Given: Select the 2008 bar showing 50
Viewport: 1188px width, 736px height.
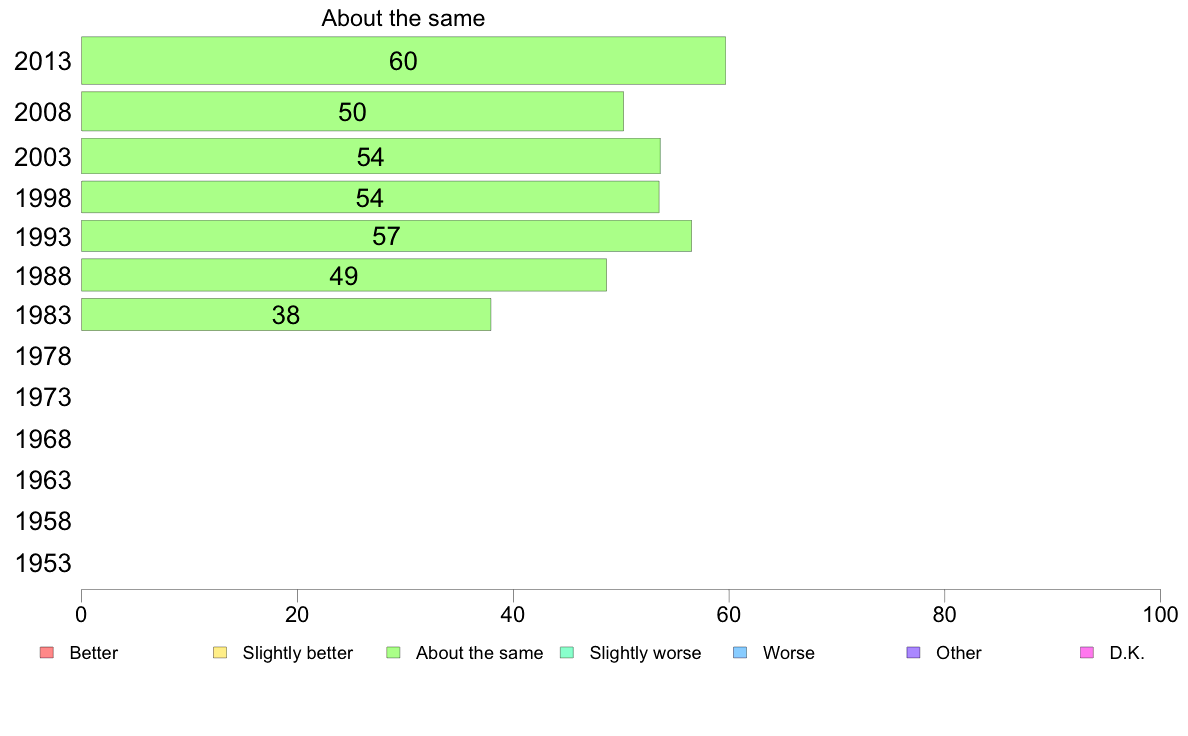Looking at the screenshot, I should [x=352, y=111].
